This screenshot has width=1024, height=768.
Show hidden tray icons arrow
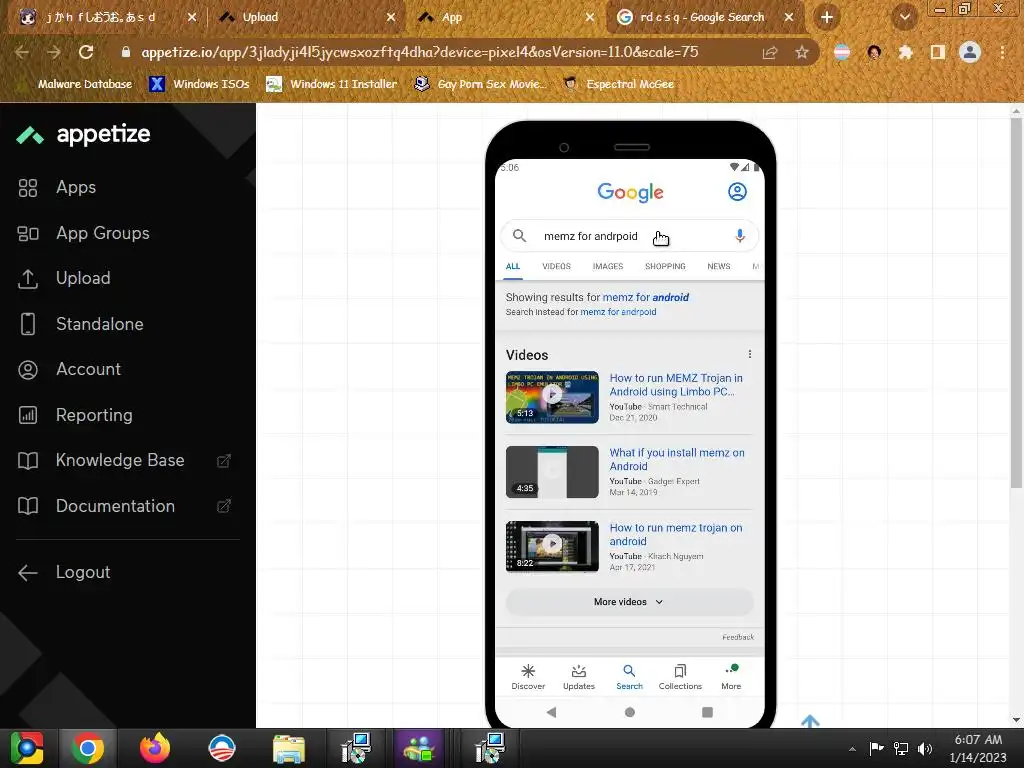[x=852, y=749]
